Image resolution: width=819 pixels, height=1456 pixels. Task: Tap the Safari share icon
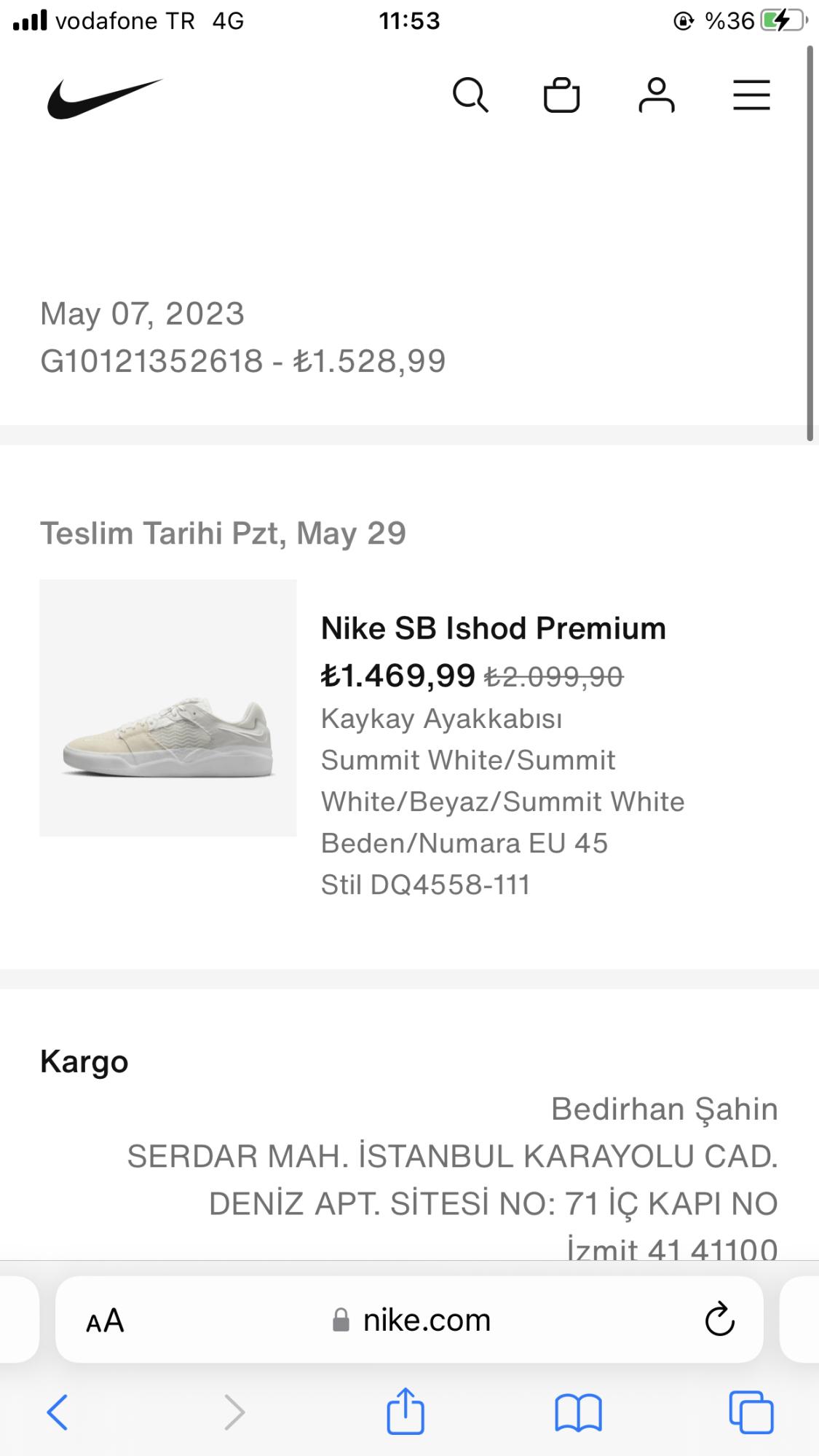click(x=405, y=1411)
